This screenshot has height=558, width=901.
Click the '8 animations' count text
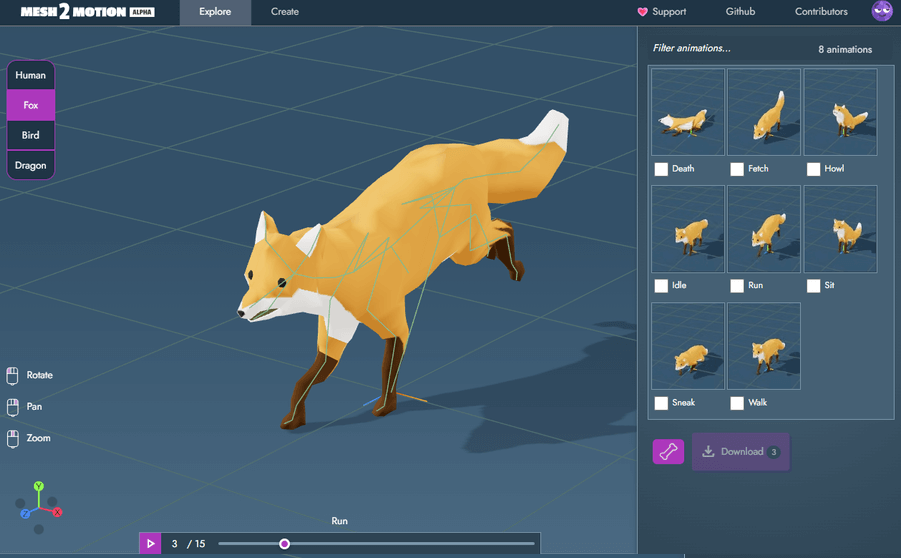coord(845,49)
